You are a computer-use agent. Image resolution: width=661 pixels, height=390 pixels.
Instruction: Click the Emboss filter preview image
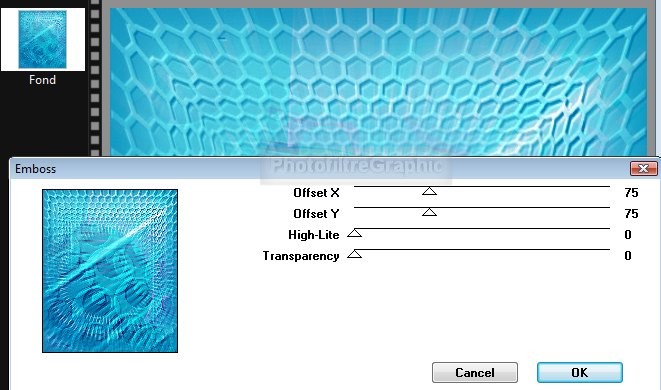(110, 271)
